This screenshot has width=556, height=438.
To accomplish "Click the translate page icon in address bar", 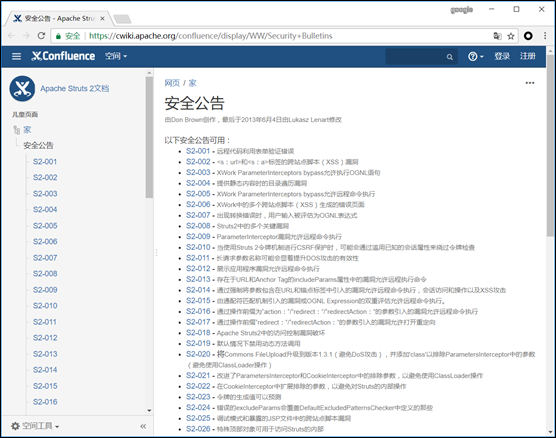I will click(497, 36).
